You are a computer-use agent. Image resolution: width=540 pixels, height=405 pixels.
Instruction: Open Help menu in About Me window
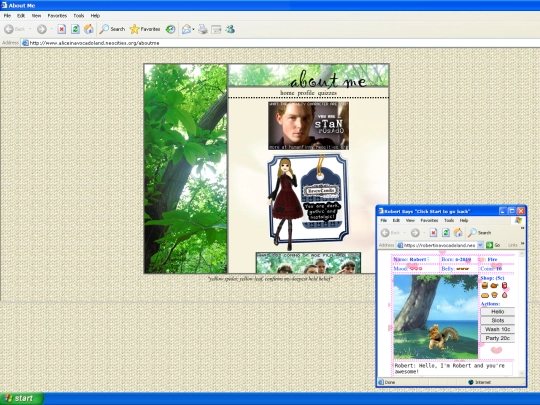[x=95, y=15]
